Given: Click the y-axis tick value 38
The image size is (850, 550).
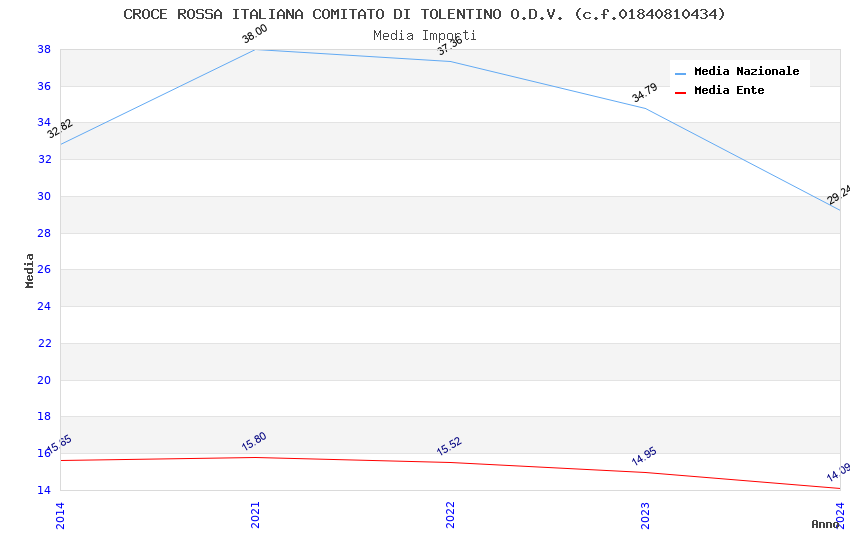Looking at the screenshot, I should [x=44, y=49].
